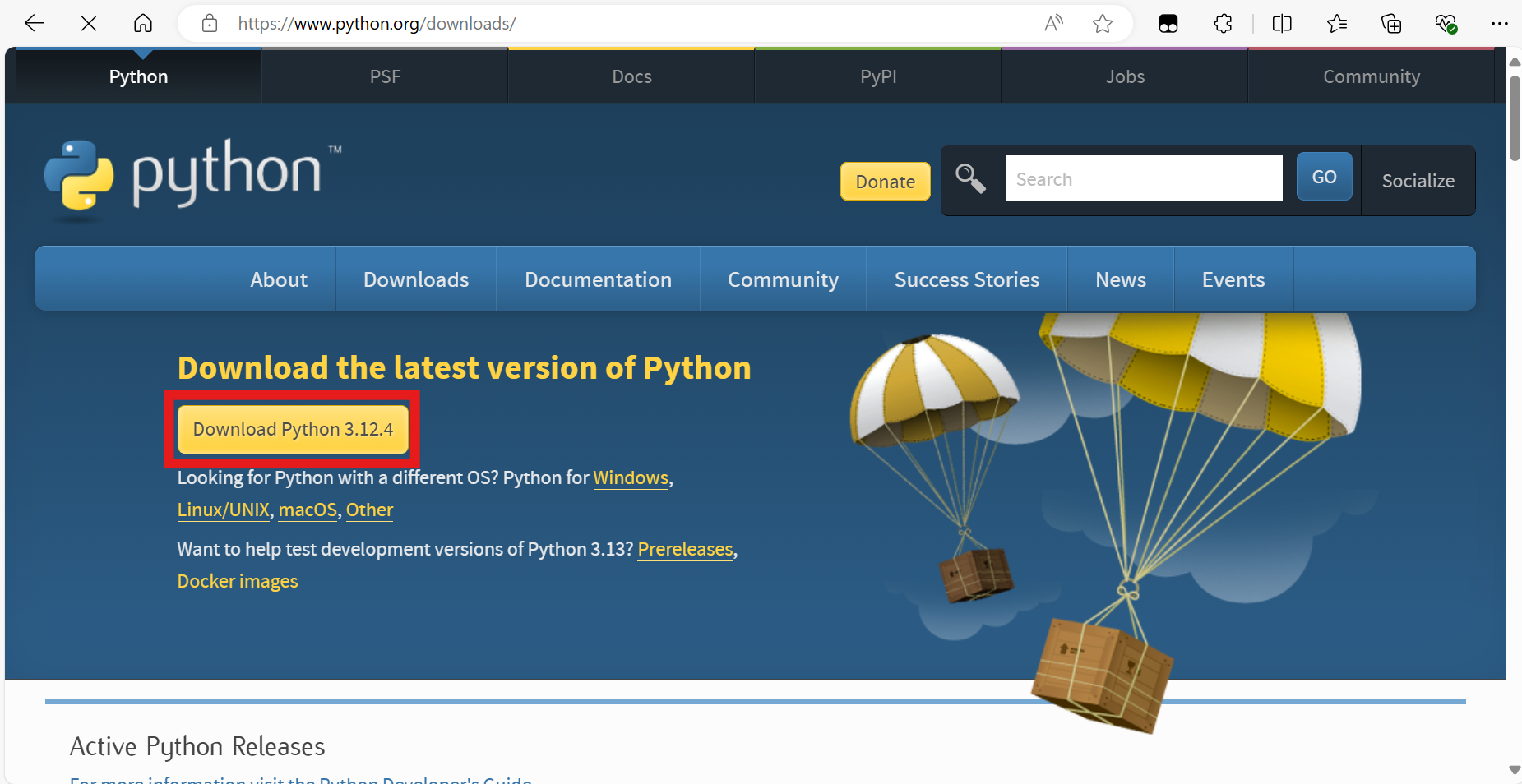This screenshot has height=784, width=1522.
Task: Open the Documentation menu
Action: (x=599, y=279)
